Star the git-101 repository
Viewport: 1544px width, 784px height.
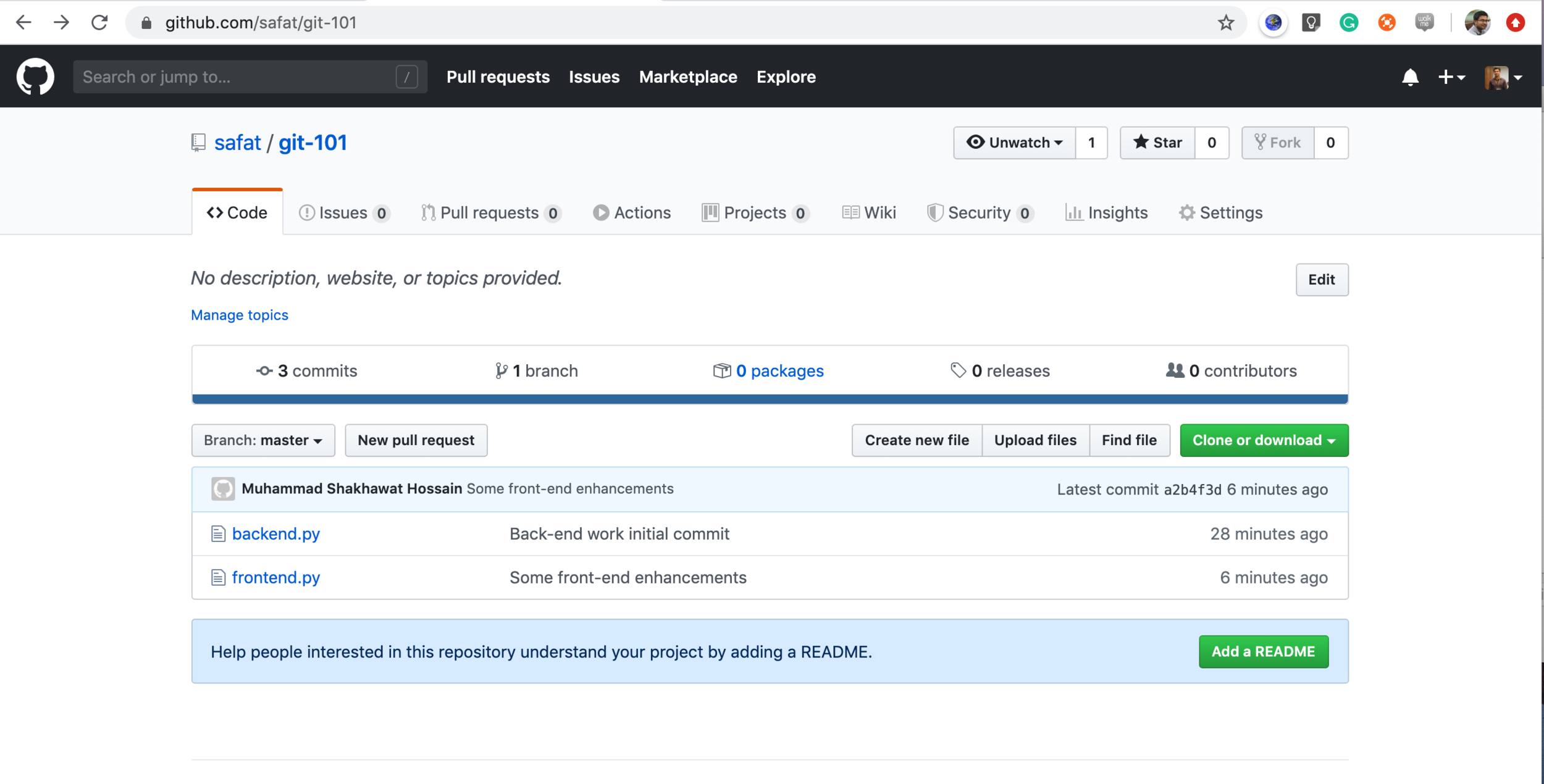[1157, 143]
